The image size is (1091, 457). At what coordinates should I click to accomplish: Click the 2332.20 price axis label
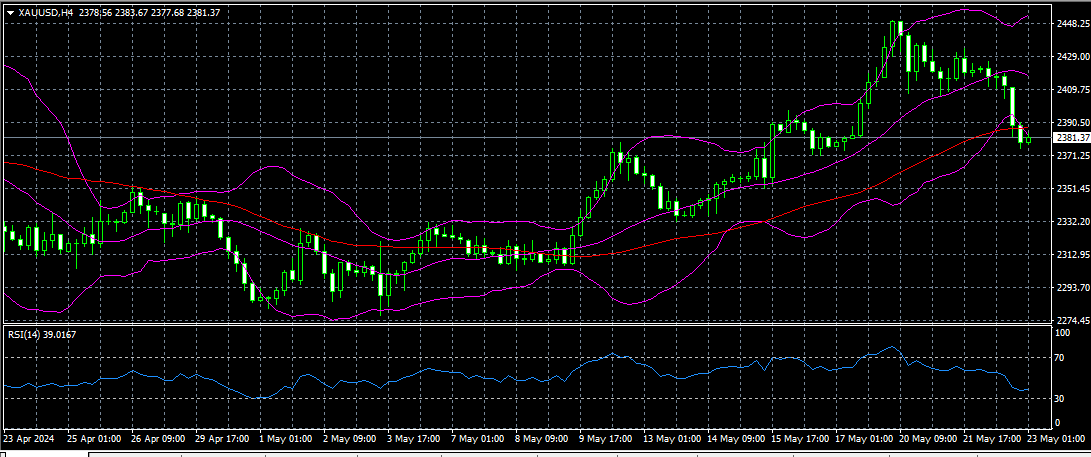point(1072,222)
